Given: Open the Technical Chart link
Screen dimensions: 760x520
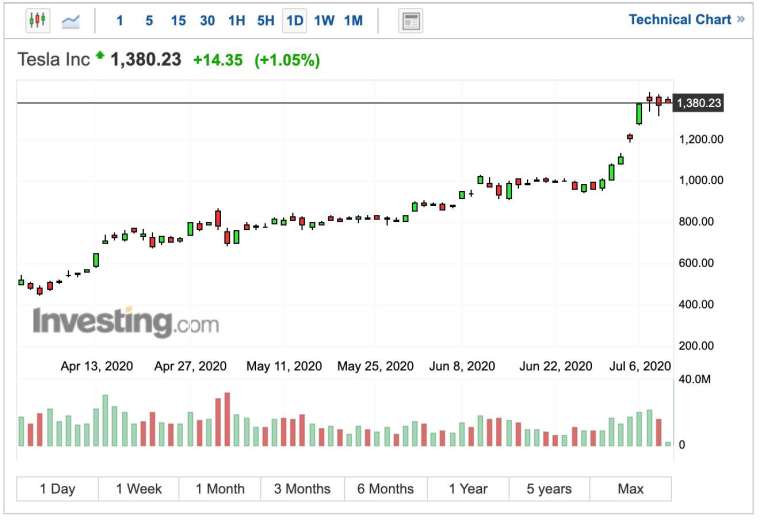Looking at the screenshot, I should coord(686,19).
